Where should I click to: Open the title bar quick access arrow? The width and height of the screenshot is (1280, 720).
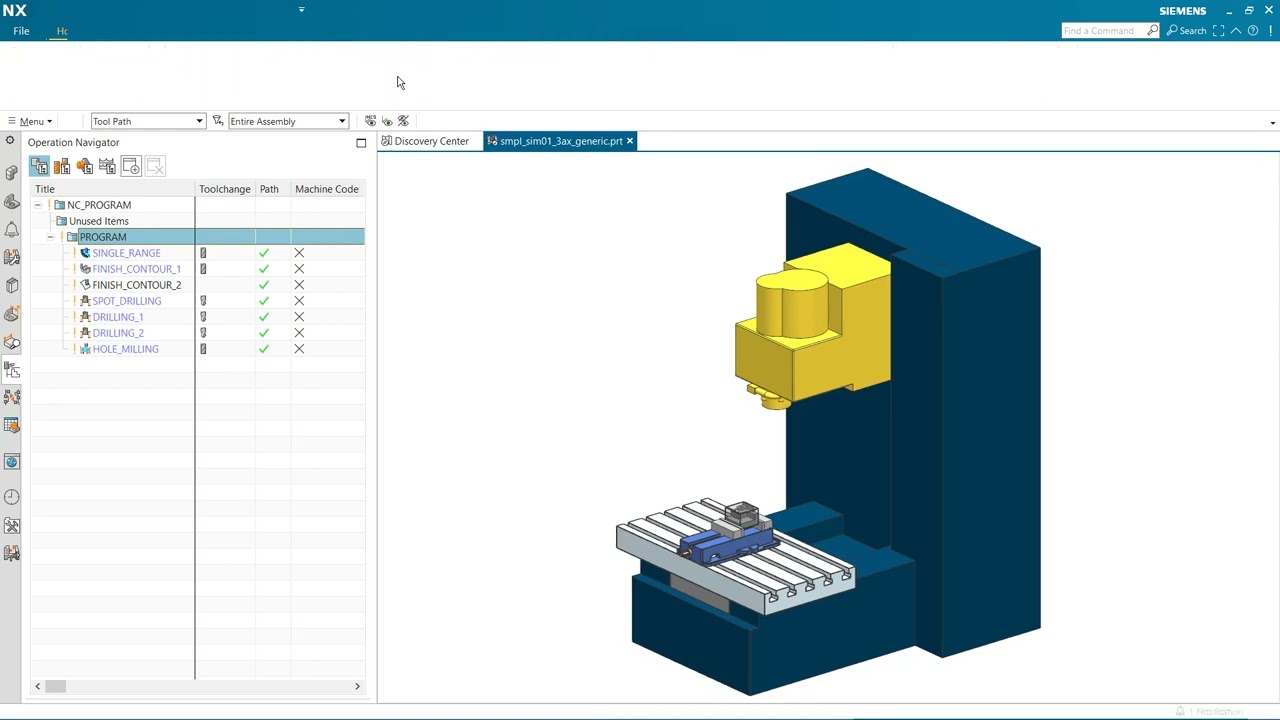(301, 10)
